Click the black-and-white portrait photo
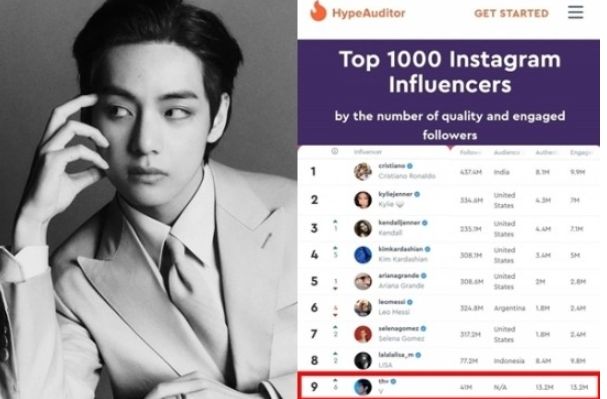The image size is (607, 399). point(148,199)
